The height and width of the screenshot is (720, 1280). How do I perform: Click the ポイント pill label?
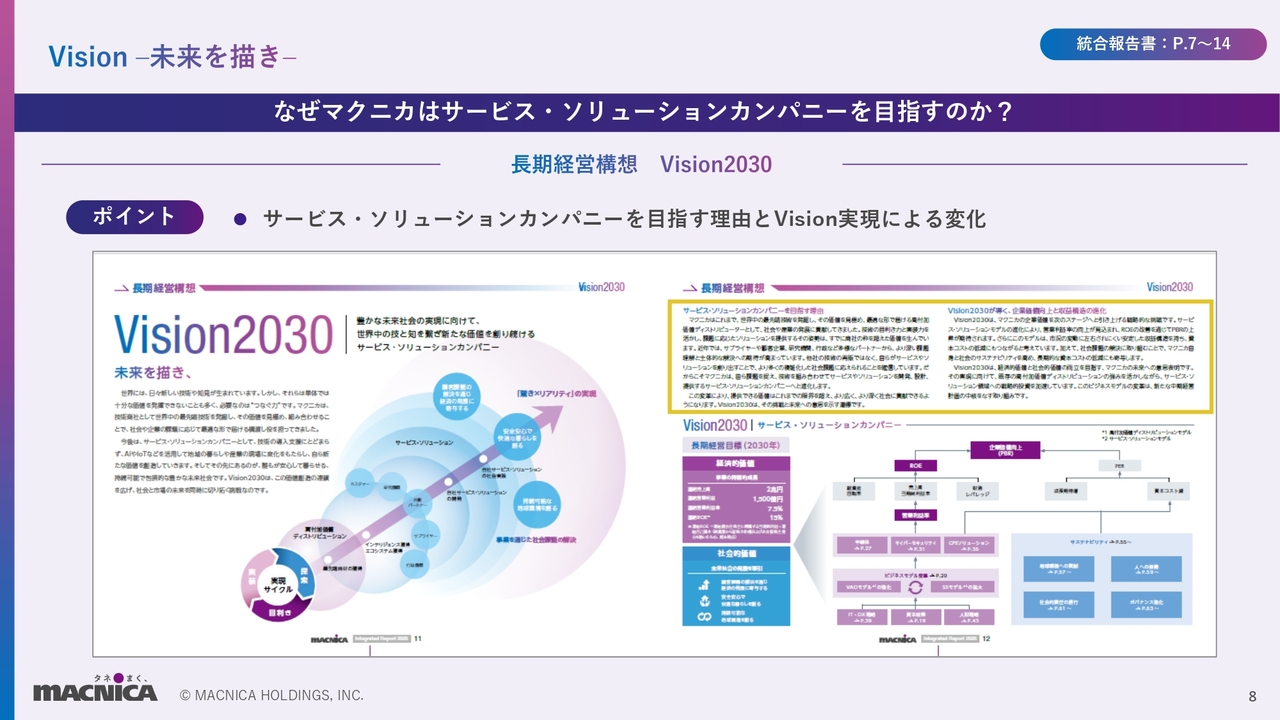134,216
